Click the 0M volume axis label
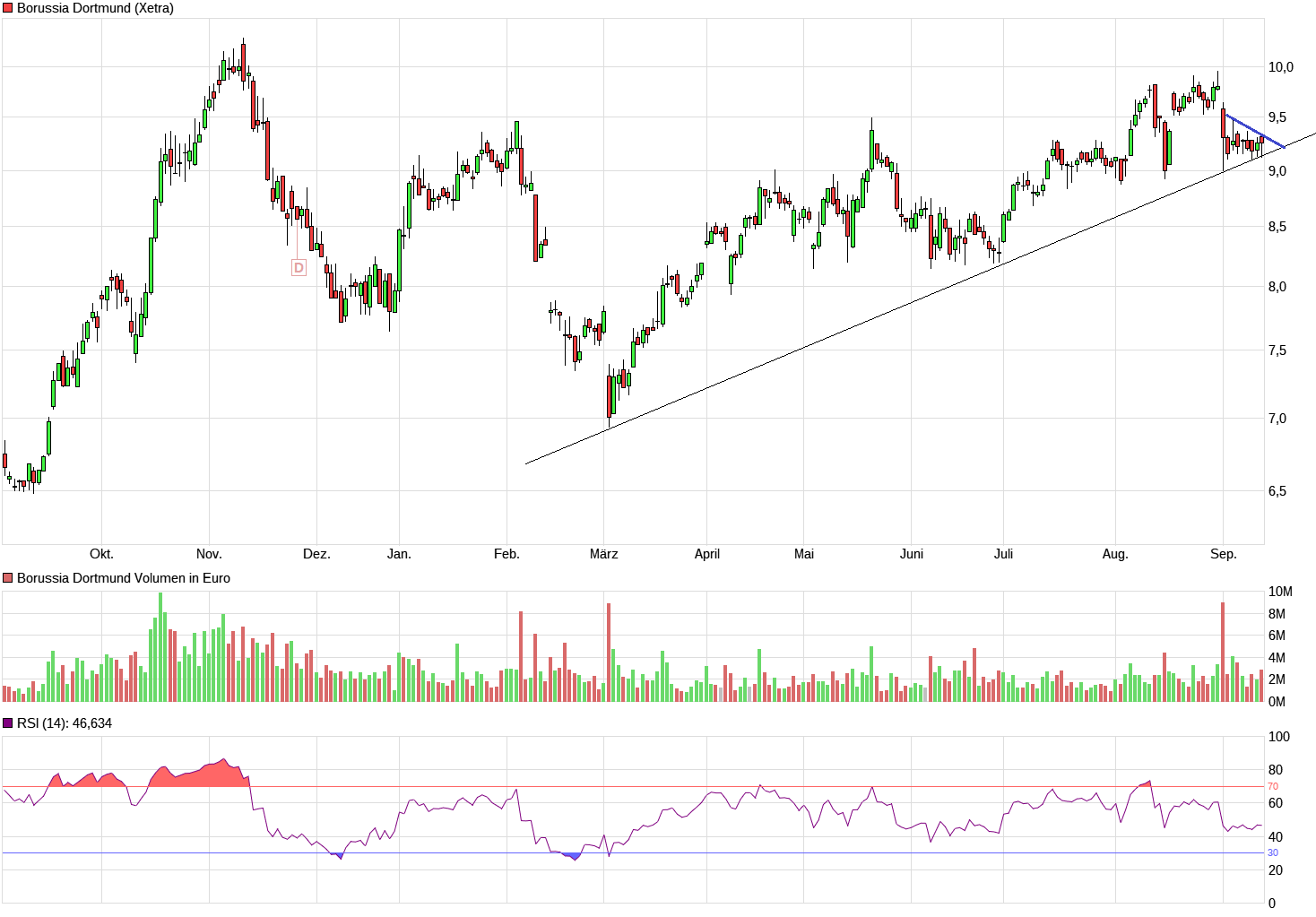This screenshot has height=917, width=1316. [x=1277, y=702]
